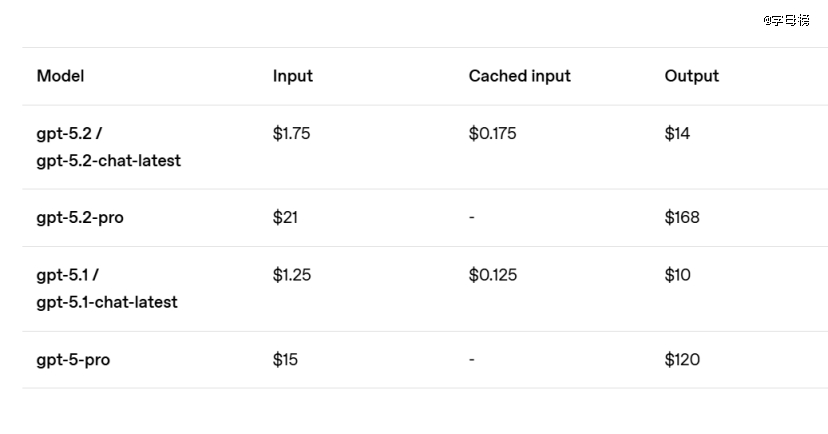This screenshot has height=434, width=828.
Task: Click the watermark text in top-right corner
Action: point(786,20)
